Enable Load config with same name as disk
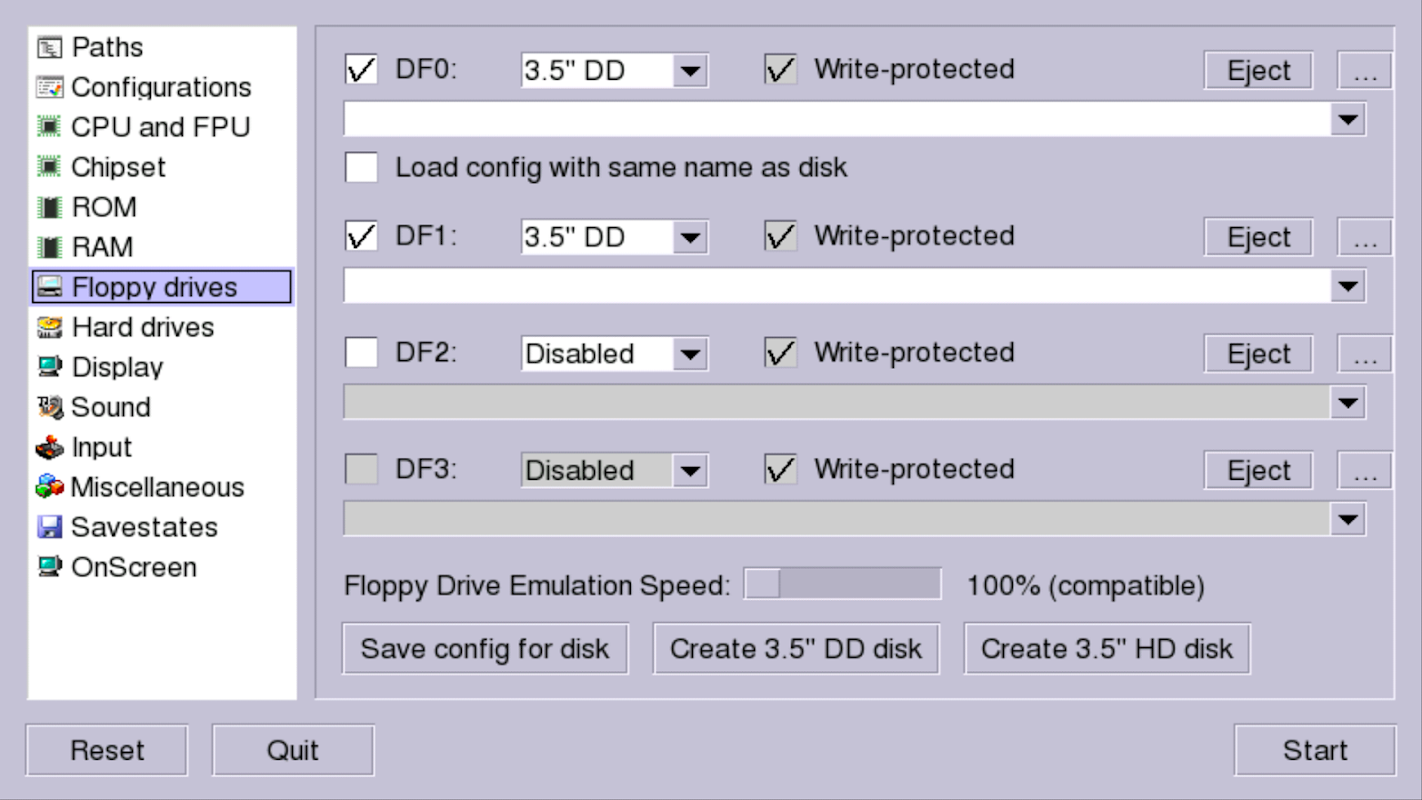This screenshot has width=1422, height=800. [361, 166]
